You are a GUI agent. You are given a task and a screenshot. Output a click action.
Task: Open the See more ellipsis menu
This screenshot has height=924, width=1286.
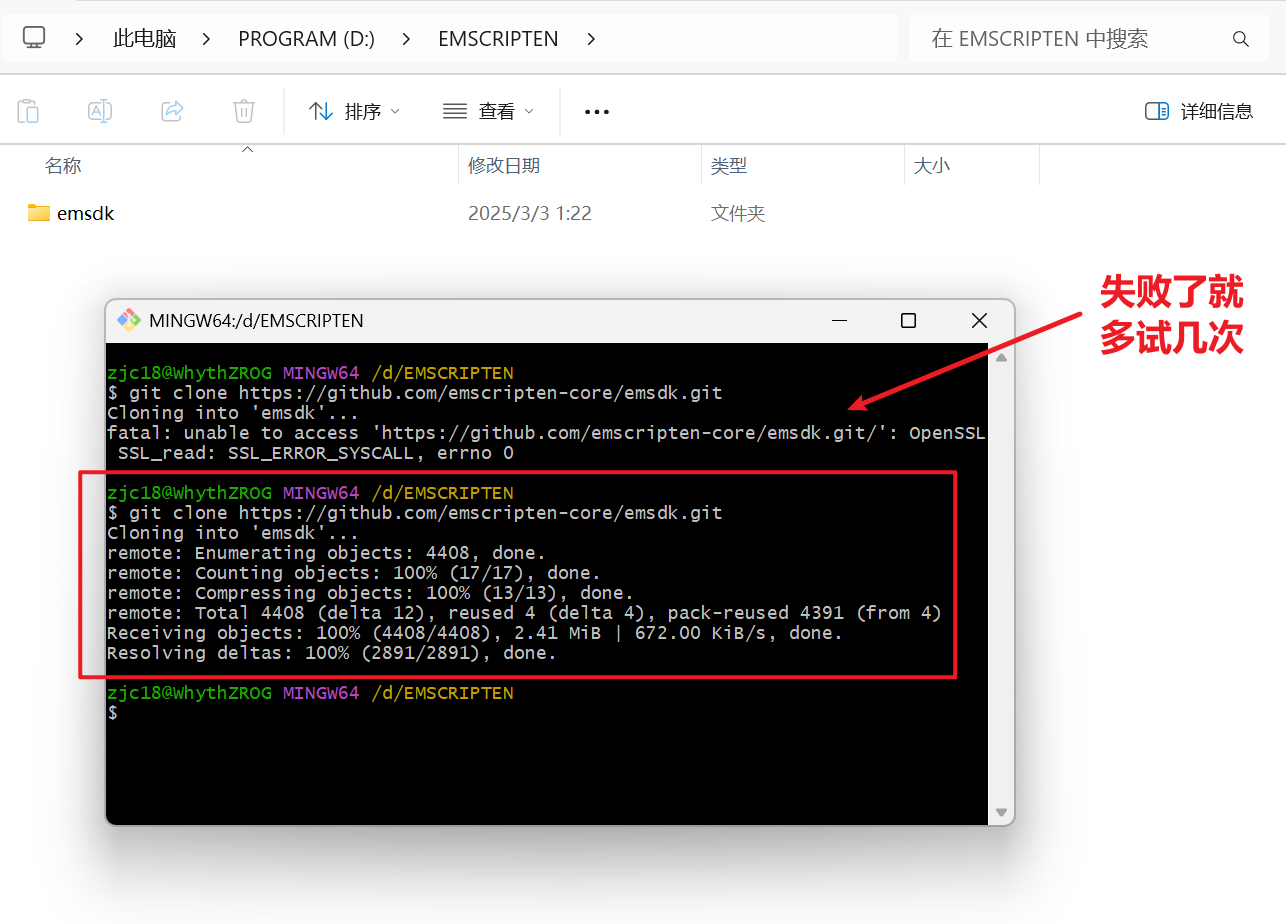click(596, 111)
